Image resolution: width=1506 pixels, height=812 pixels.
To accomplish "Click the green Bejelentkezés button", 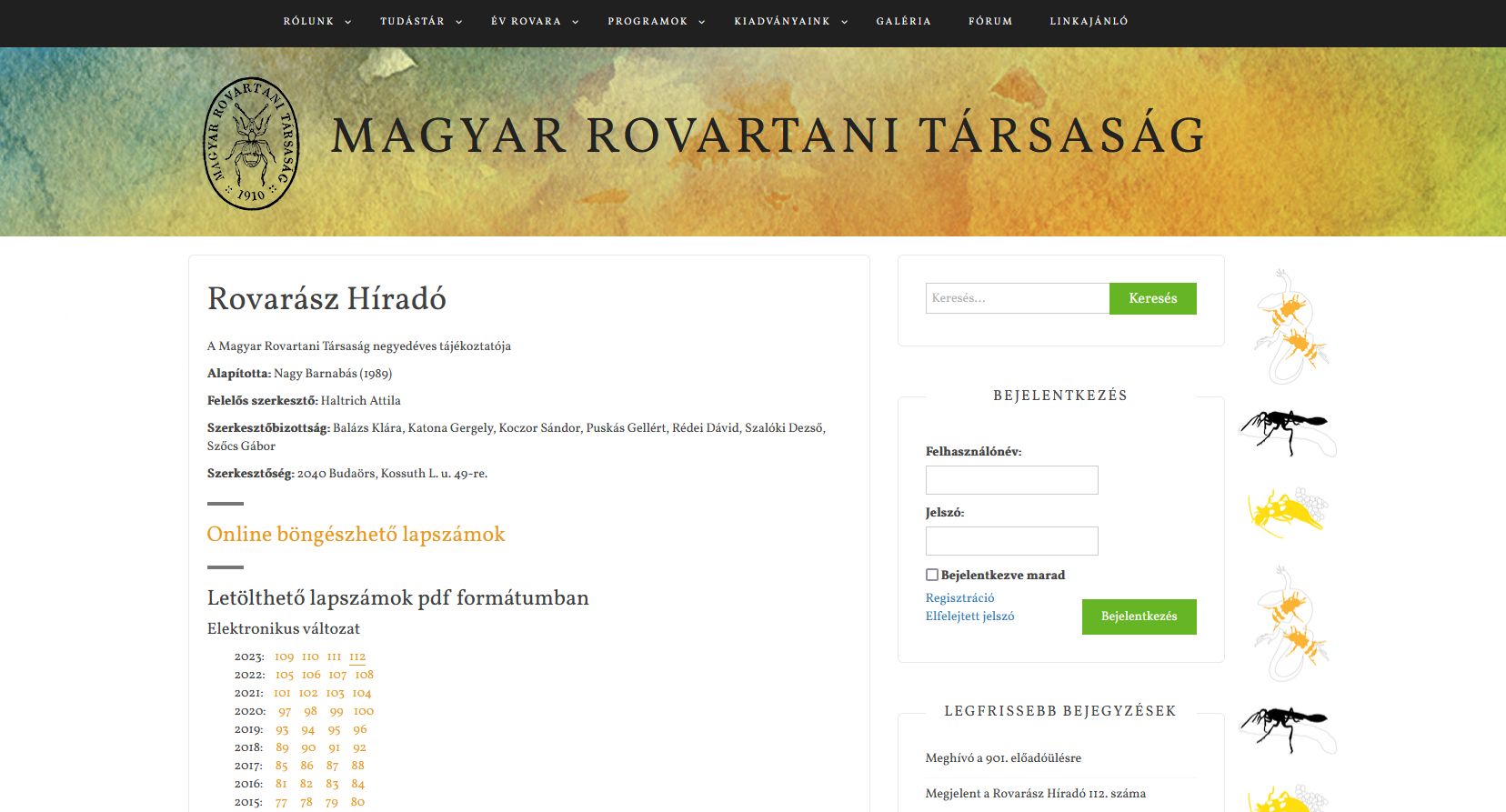I will pos(1140,617).
